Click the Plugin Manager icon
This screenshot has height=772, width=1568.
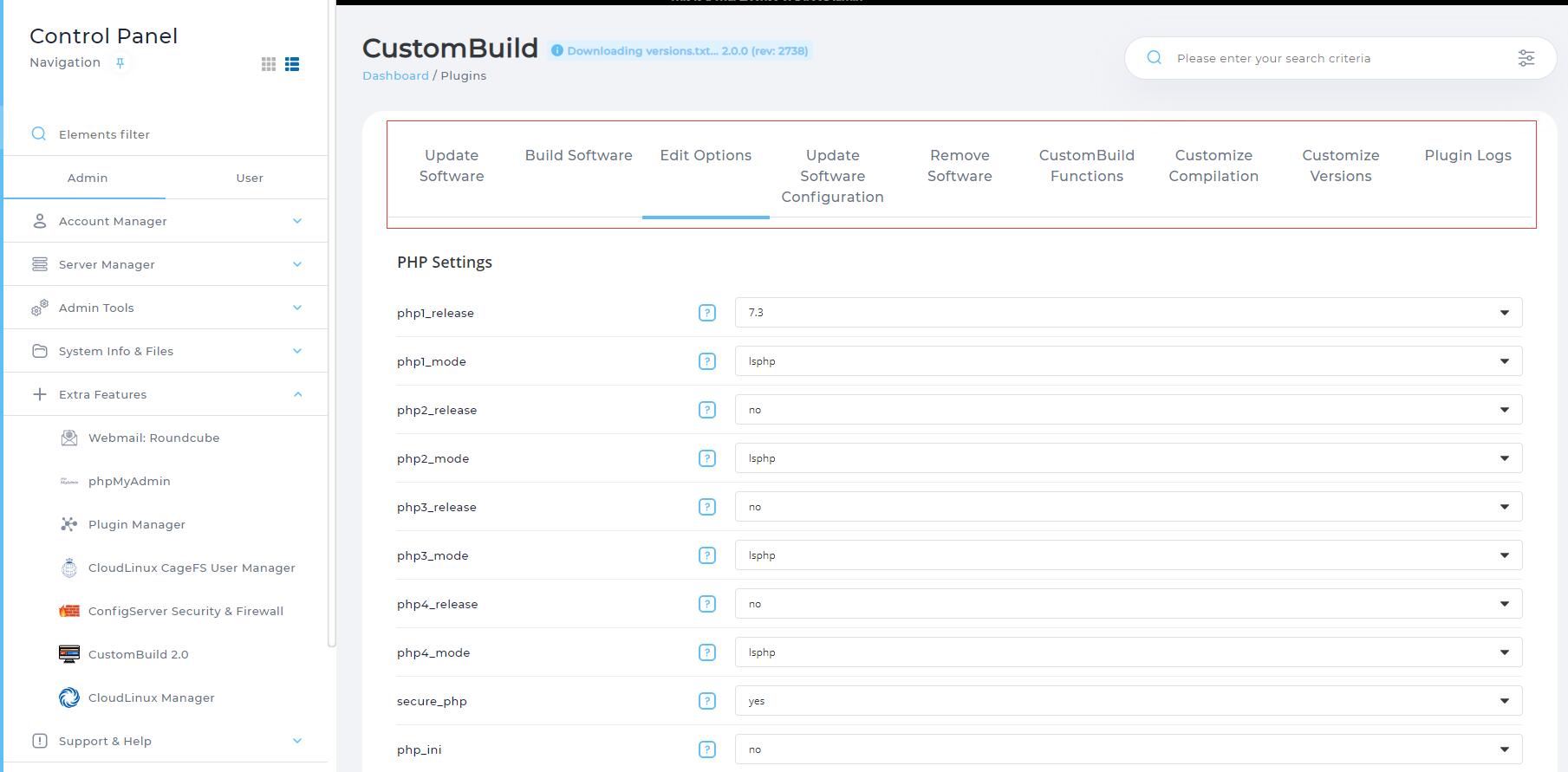tap(69, 524)
